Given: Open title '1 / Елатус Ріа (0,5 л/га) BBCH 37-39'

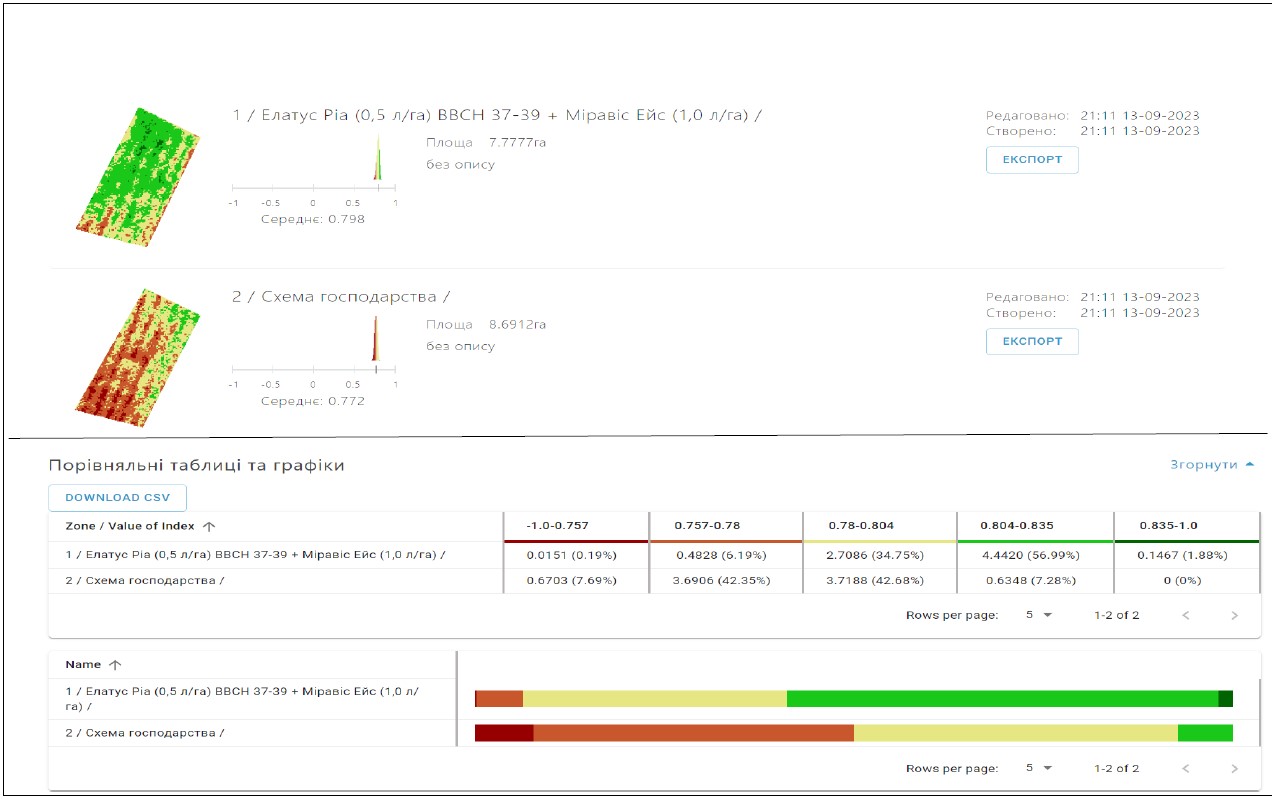Looking at the screenshot, I should 496,115.
